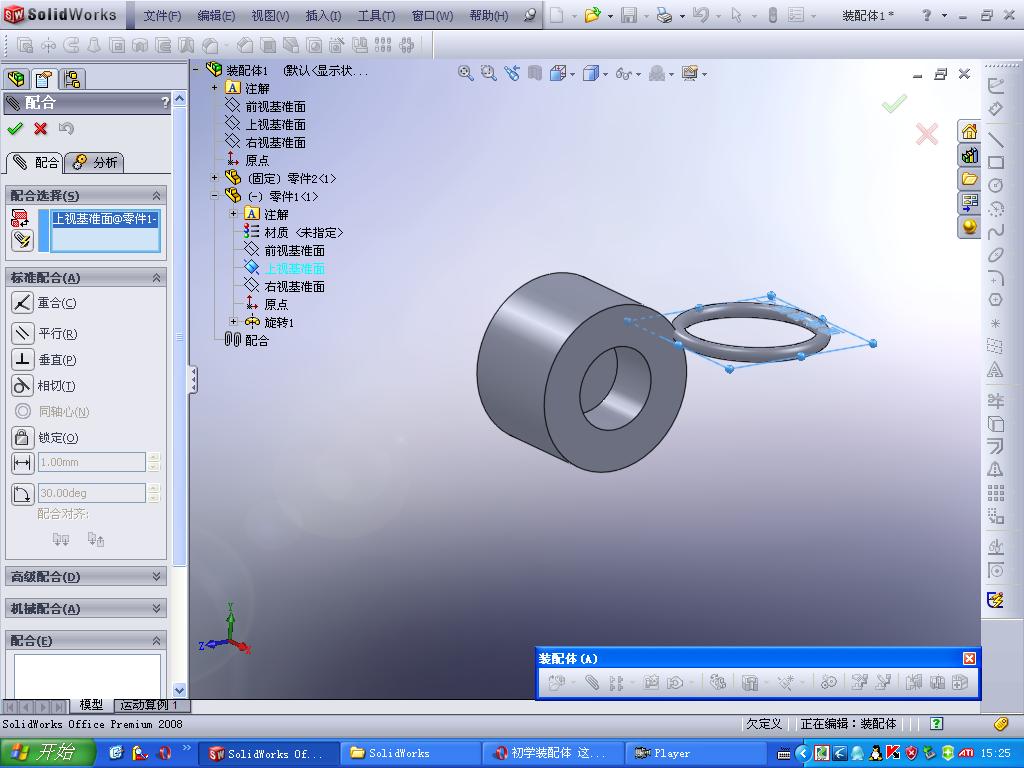Click the help icon in the status bar
The height and width of the screenshot is (768, 1024).
[936, 723]
